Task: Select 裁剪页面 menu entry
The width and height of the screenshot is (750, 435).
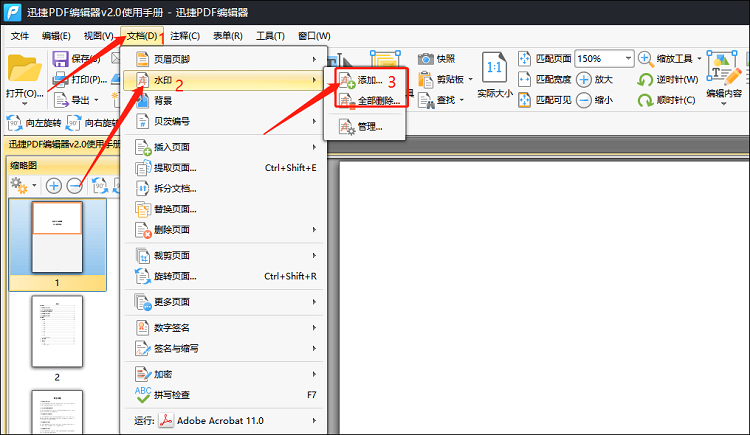Action: 225,256
